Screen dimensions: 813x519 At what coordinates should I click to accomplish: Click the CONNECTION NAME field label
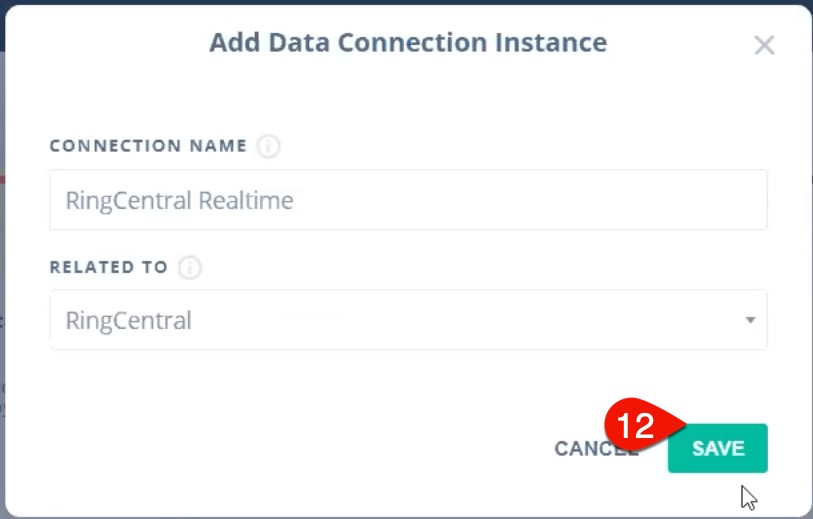tap(148, 146)
